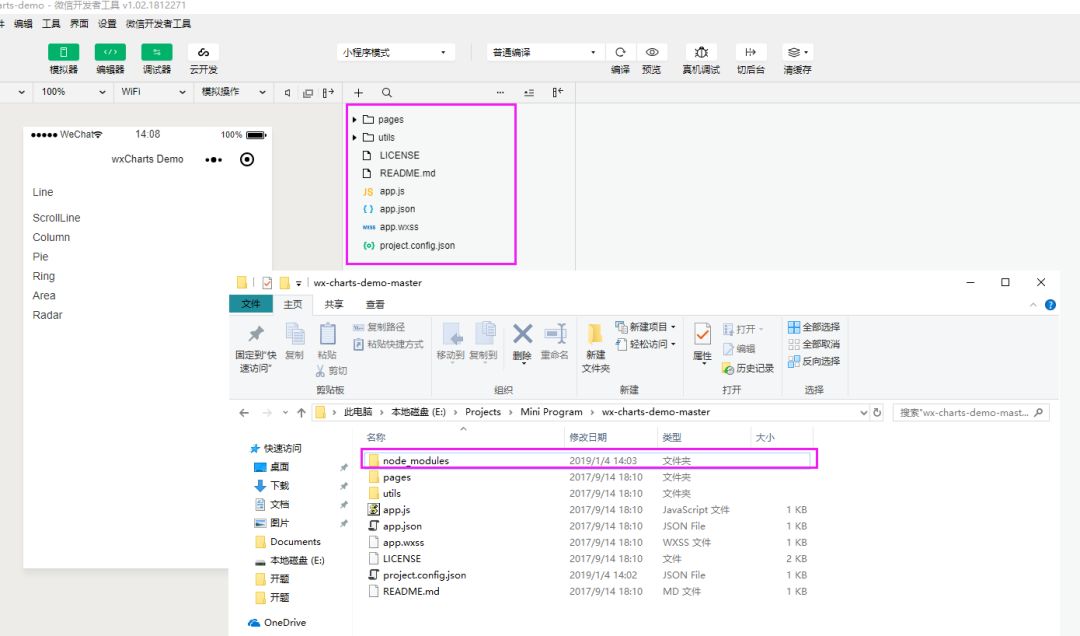The width and height of the screenshot is (1080, 636).
Task: Open the 新建项目 dropdown
Action: coord(645,327)
